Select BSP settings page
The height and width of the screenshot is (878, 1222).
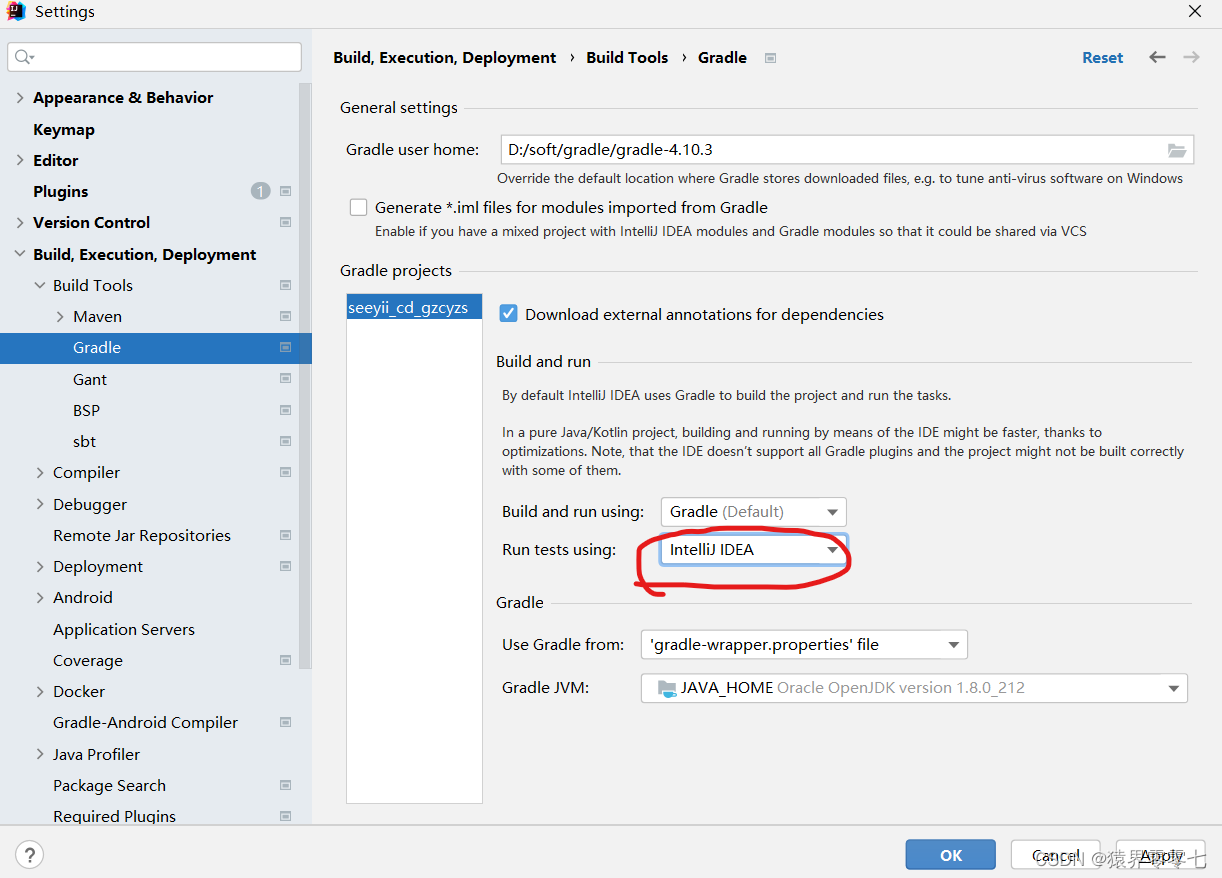tap(86, 410)
